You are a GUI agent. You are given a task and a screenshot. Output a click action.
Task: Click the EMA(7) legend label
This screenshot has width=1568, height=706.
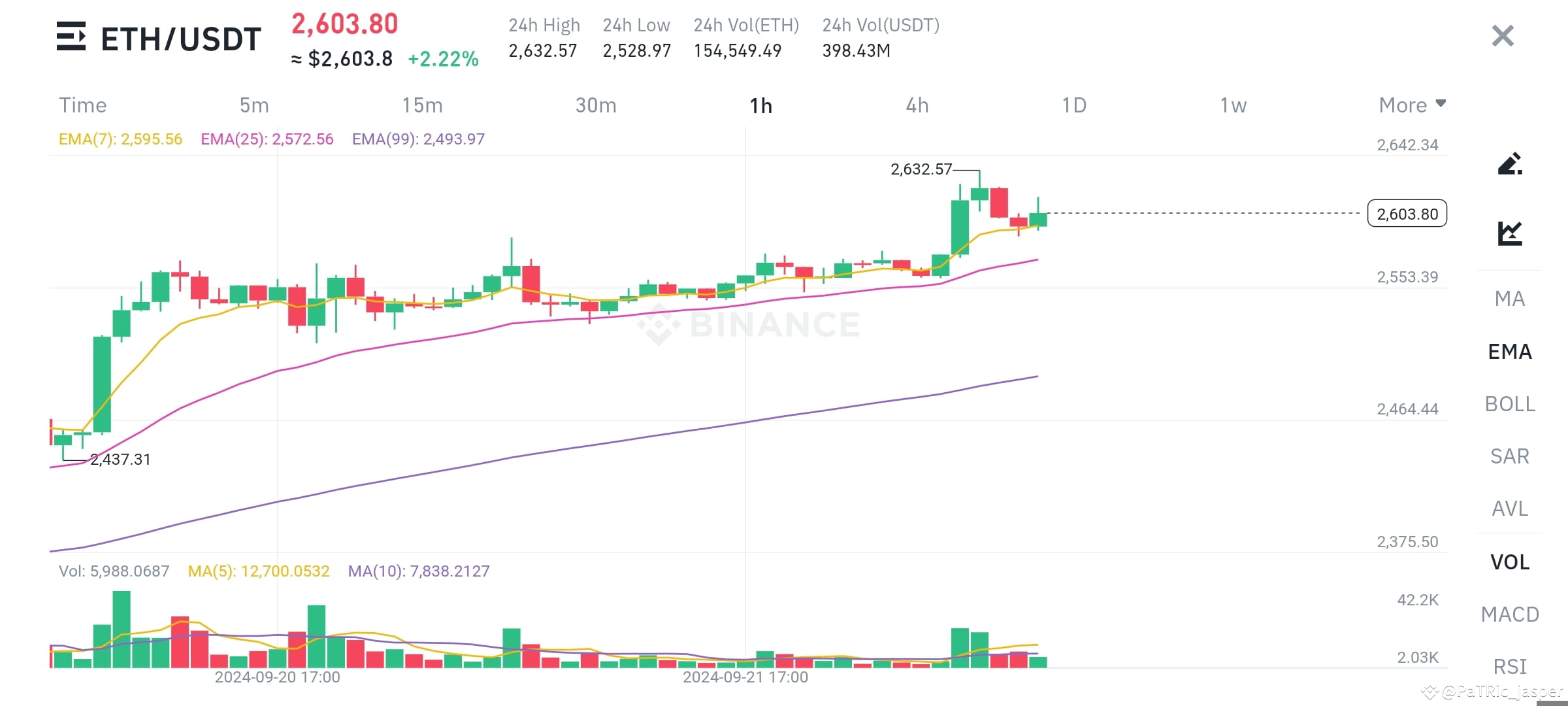point(121,139)
